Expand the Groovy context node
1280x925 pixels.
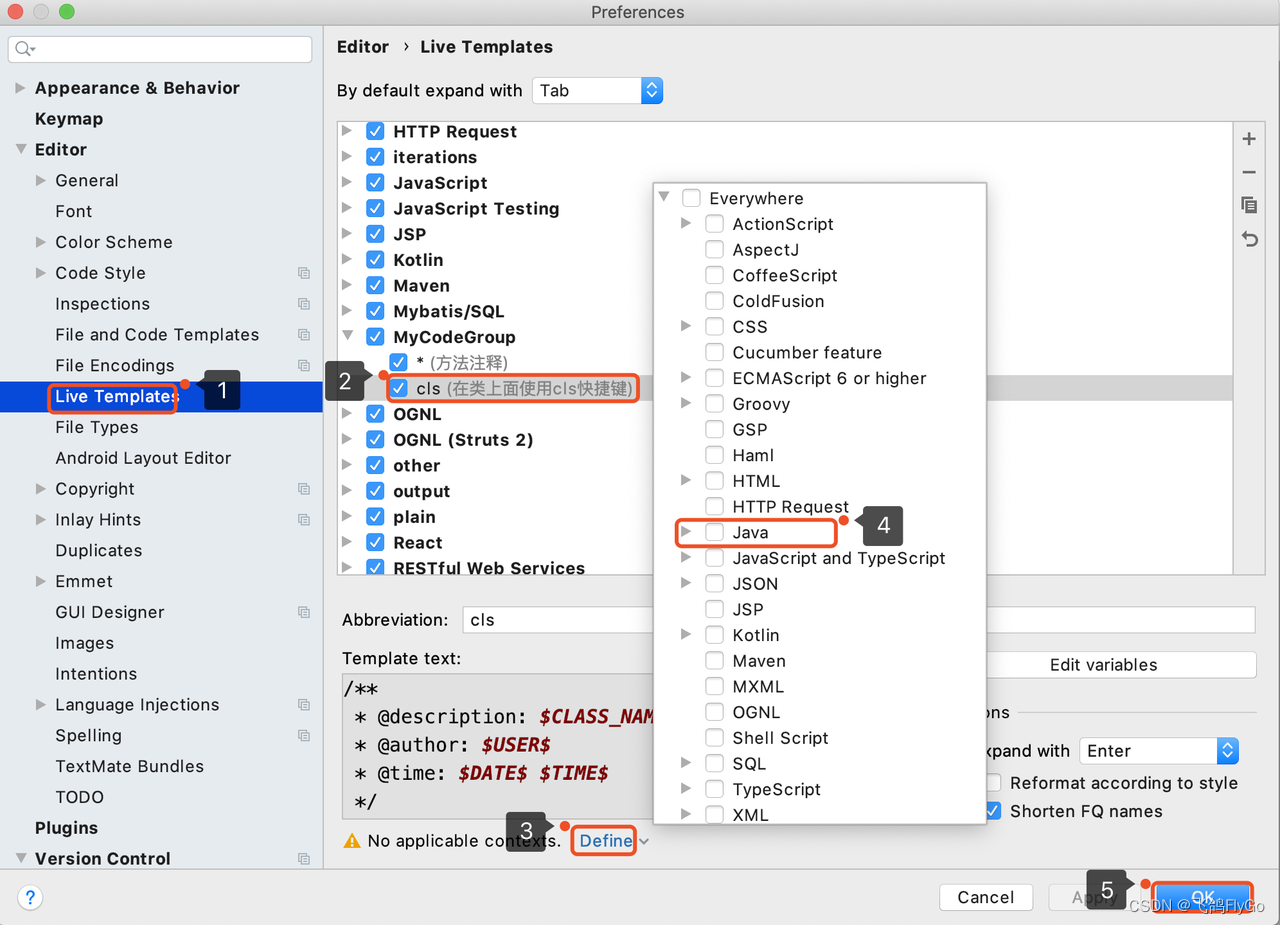pos(686,404)
